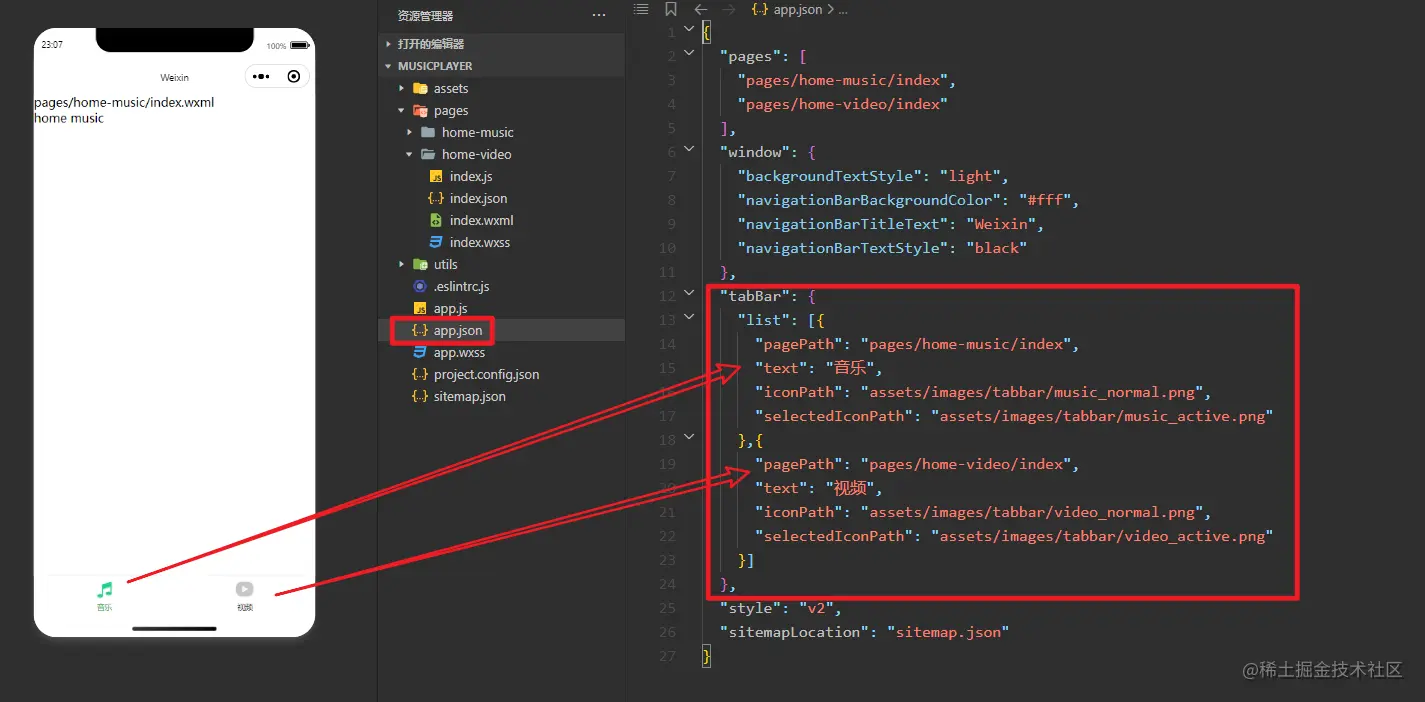This screenshot has width=1425, height=702.
Task: Collapse the MUSICPLAYER project section
Action: click(434, 66)
